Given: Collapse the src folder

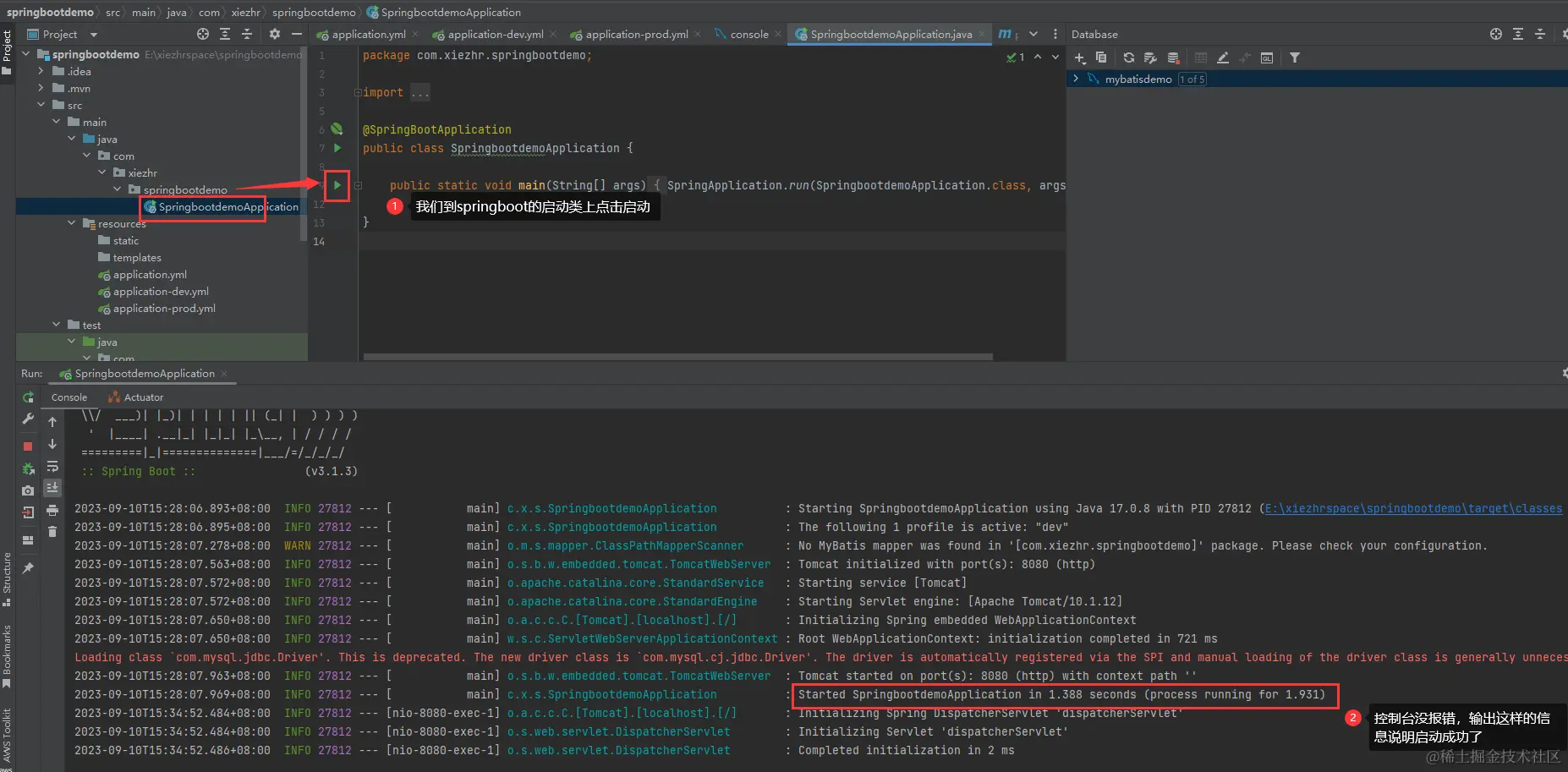Looking at the screenshot, I should click(41, 105).
